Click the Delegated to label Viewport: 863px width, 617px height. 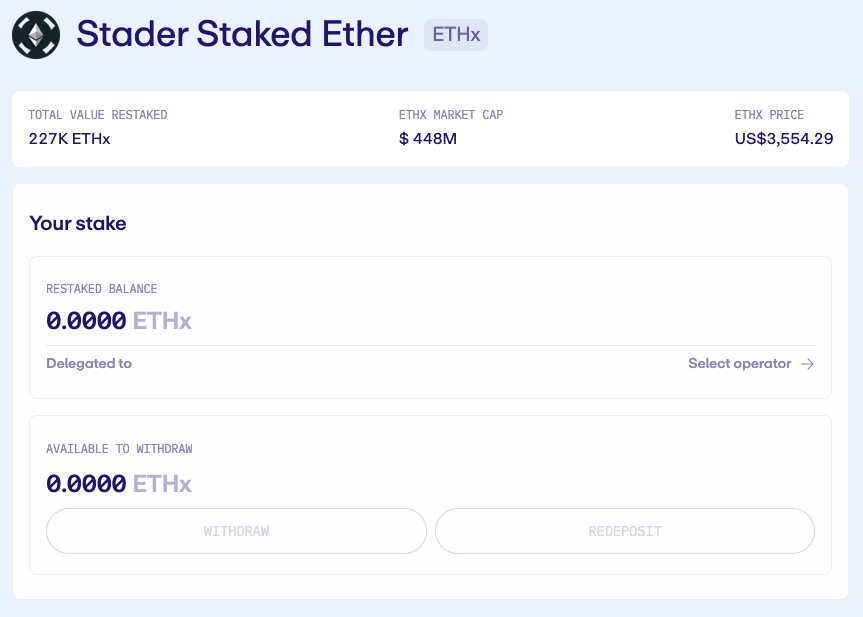click(89, 364)
